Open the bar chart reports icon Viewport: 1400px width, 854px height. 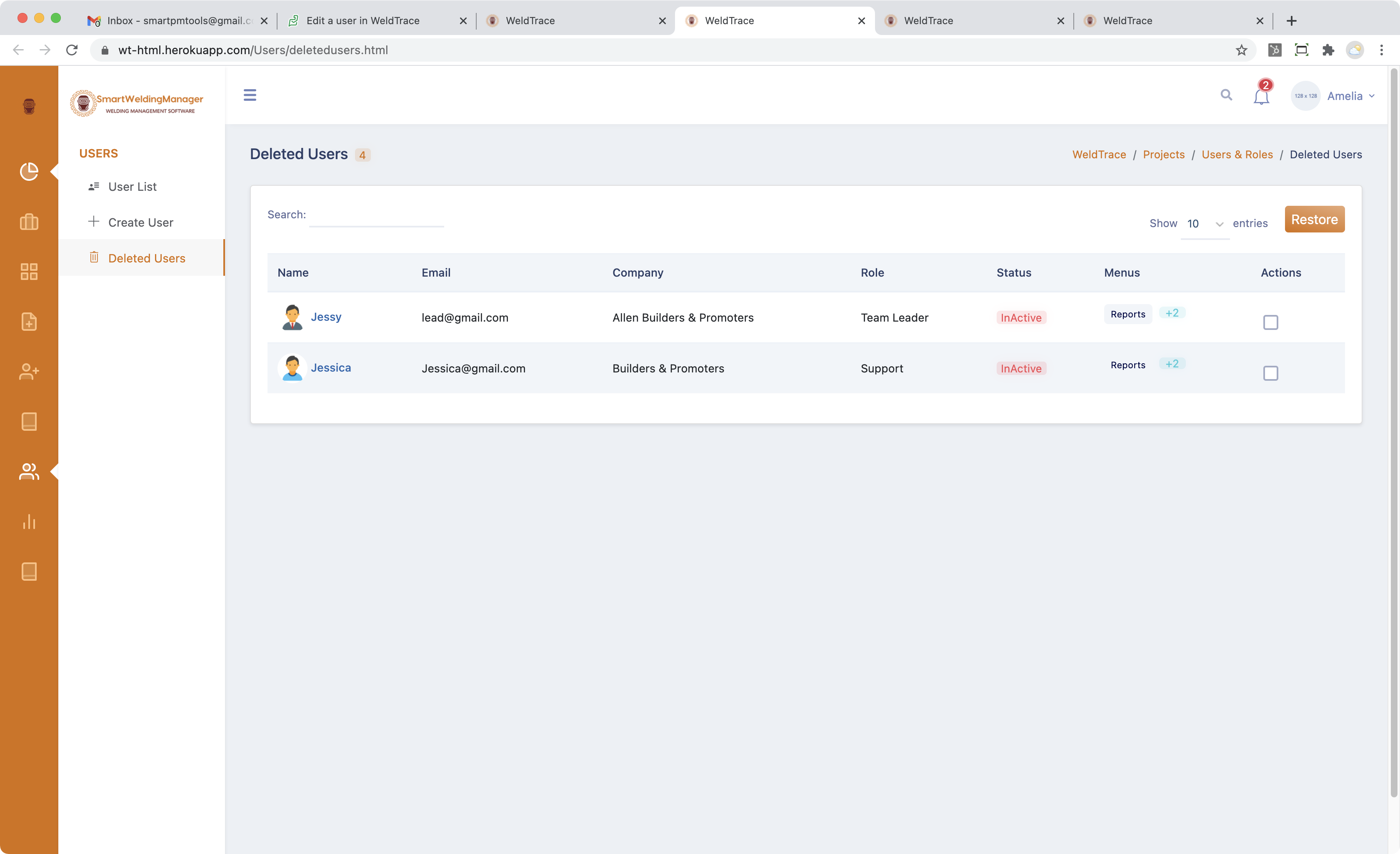[x=29, y=522]
